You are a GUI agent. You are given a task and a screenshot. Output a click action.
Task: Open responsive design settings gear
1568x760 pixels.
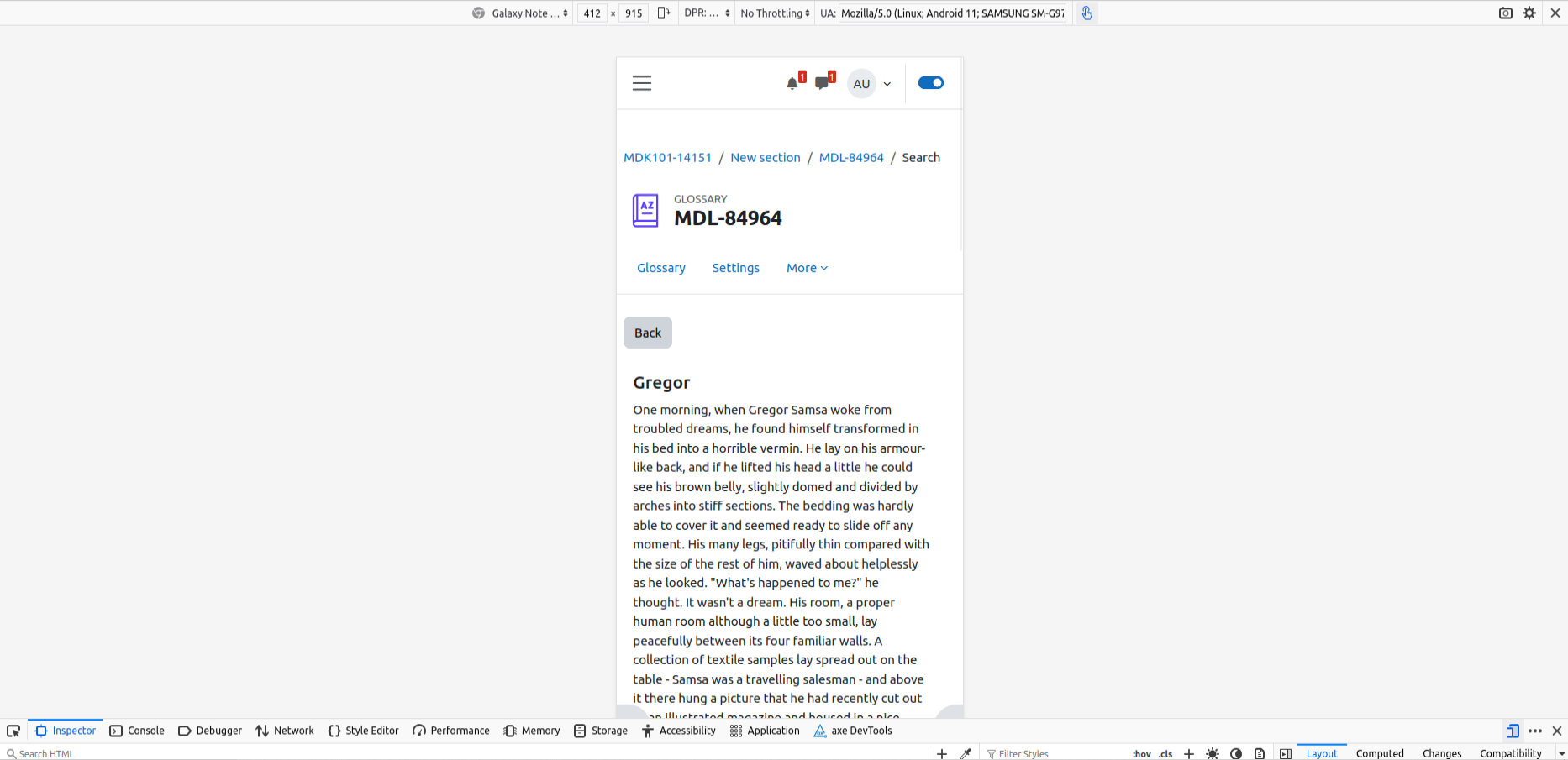pyautogui.click(x=1529, y=13)
